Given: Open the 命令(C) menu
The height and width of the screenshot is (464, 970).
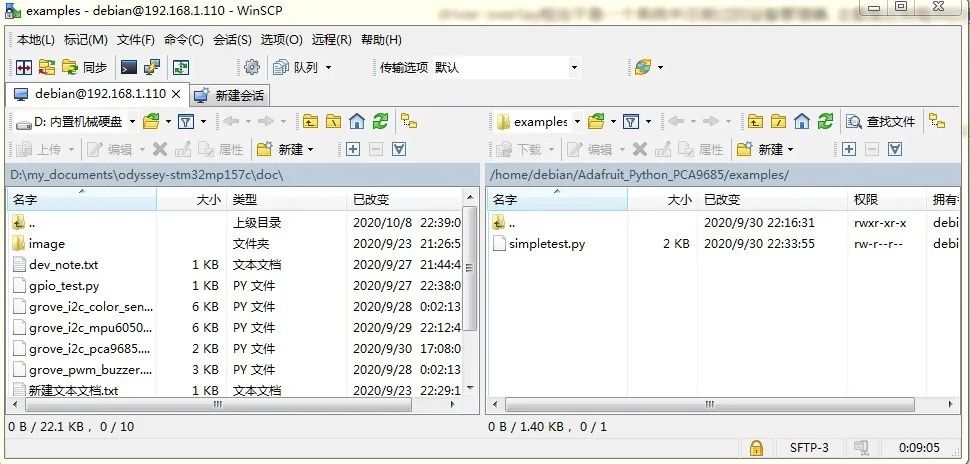Looking at the screenshot, I should (184, 40).
